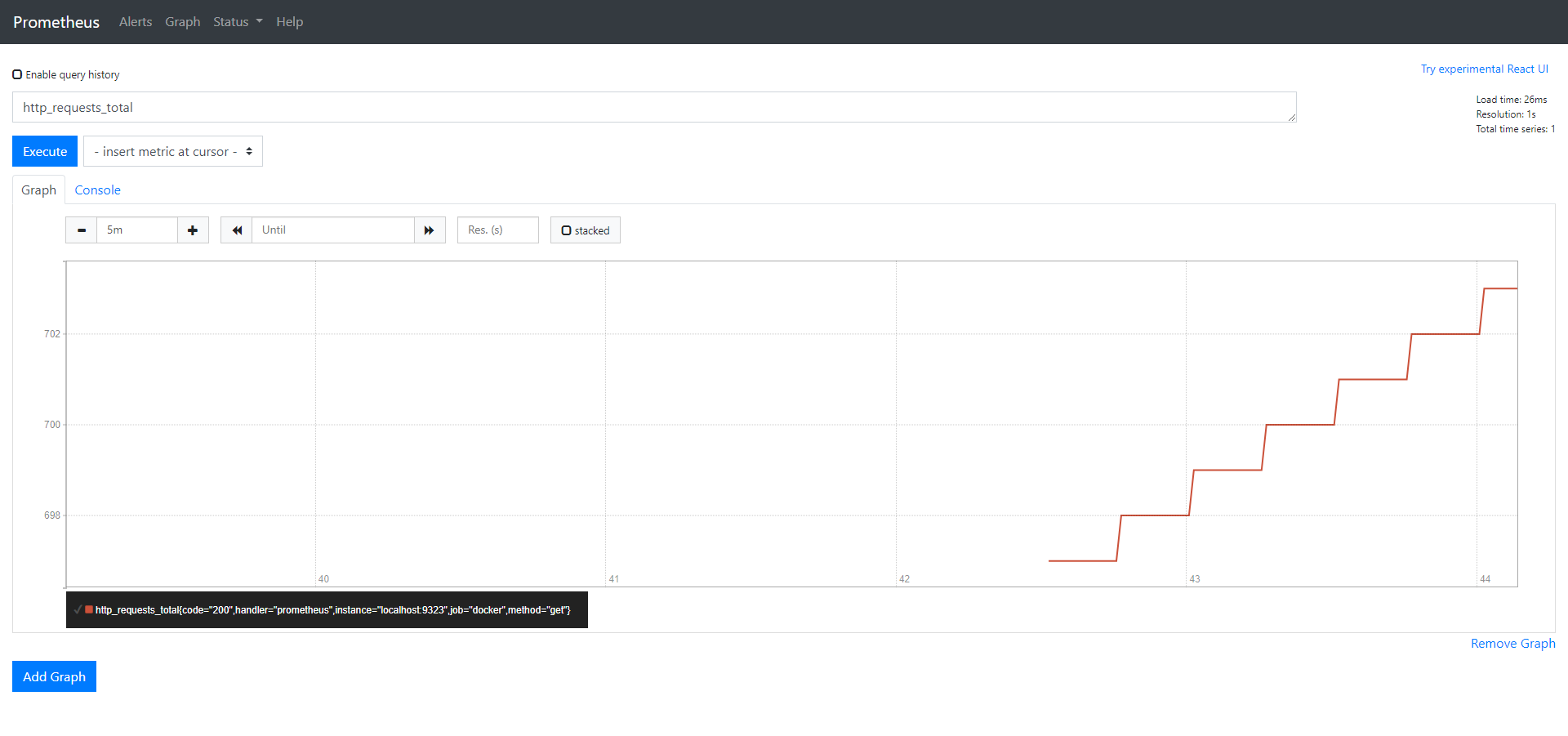Increase the graph time range with plus
The width and height of the screenshot is (1568, 736).
pos(193,230)
